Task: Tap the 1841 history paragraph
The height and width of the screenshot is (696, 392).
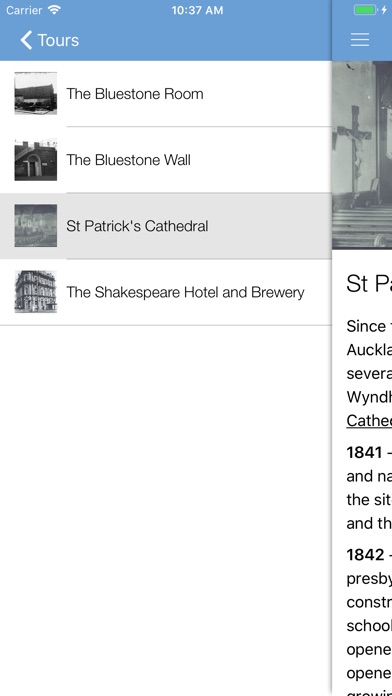Action: (x=369, y=488)
